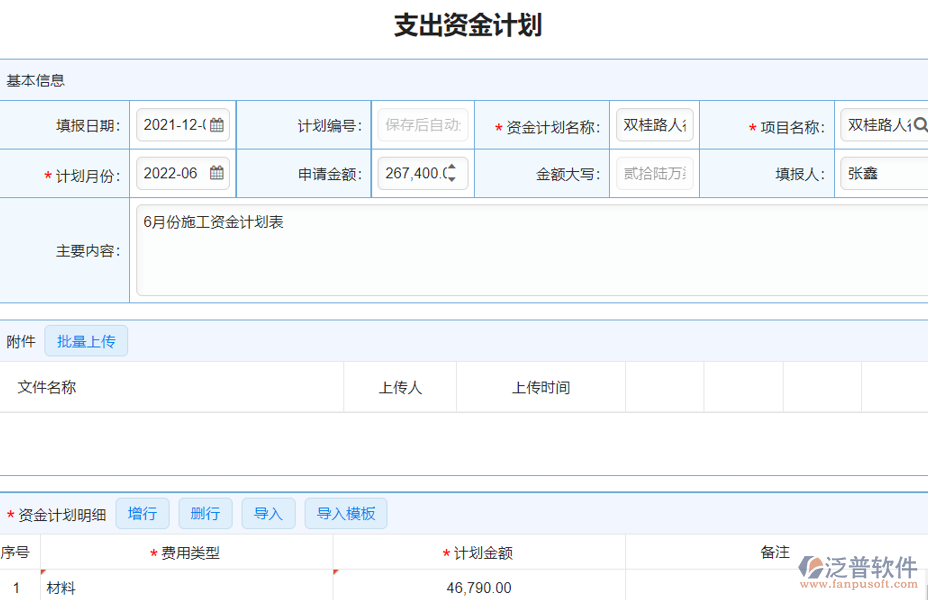
Task: Click the 备注 cell of row 1
Action: [775, 585]
